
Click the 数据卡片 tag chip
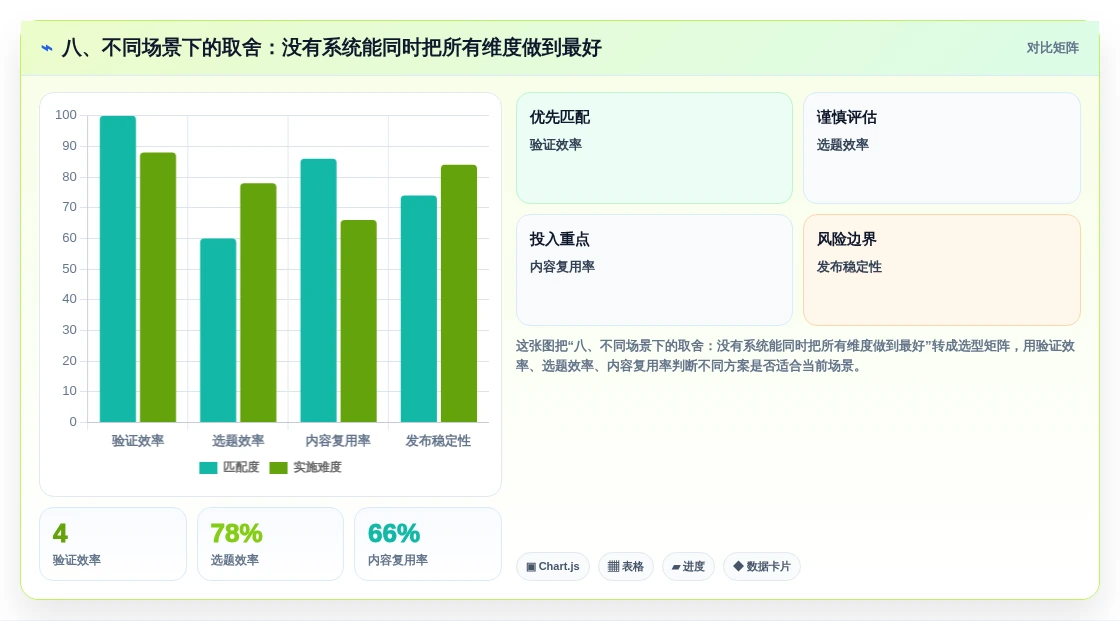761,567
